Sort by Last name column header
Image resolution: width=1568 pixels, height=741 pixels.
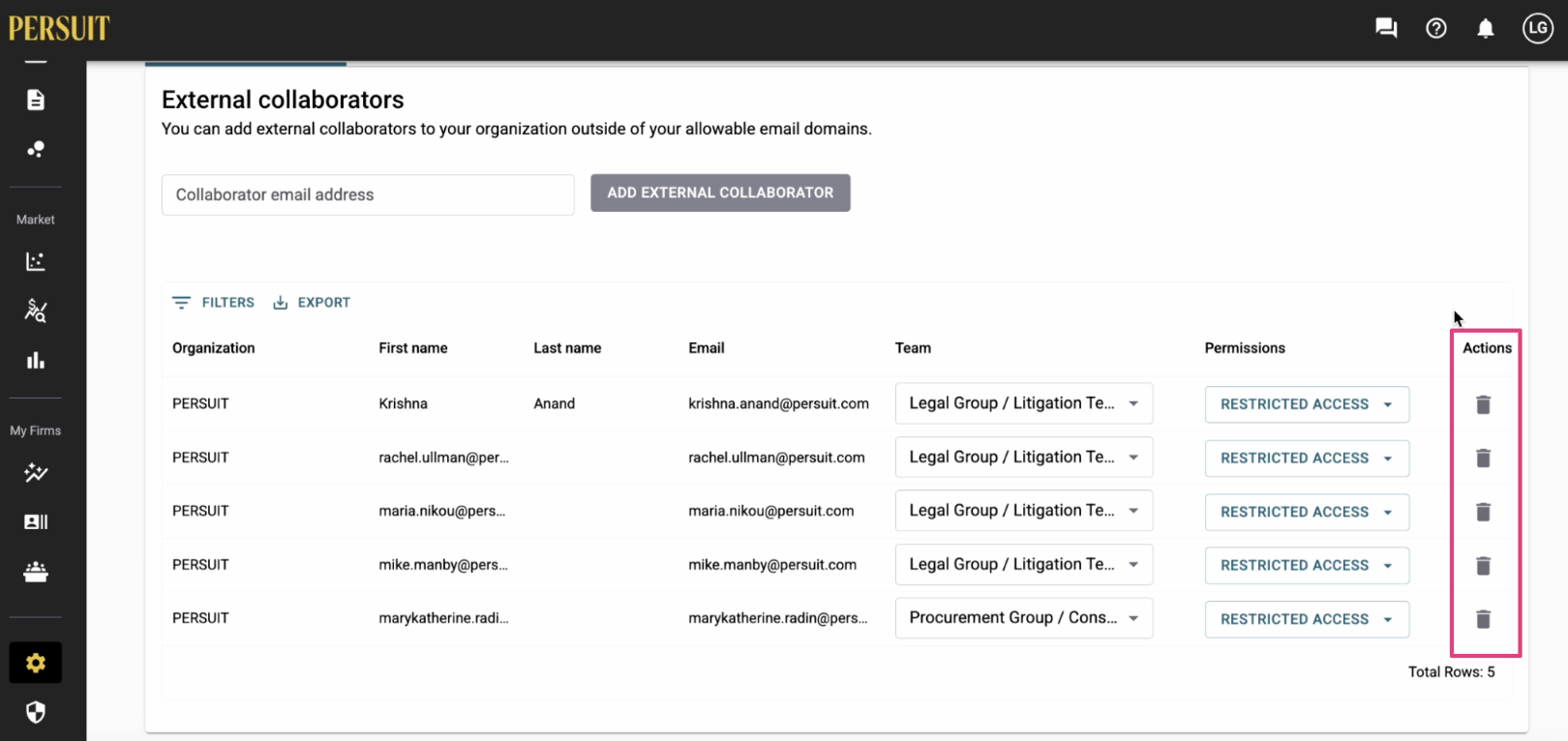click(x=567, y=348)
